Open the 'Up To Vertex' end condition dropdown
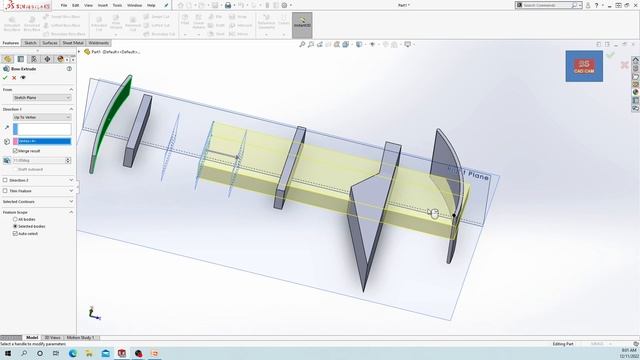The height and width of the screenshot is (360, 640). point(42,118)
